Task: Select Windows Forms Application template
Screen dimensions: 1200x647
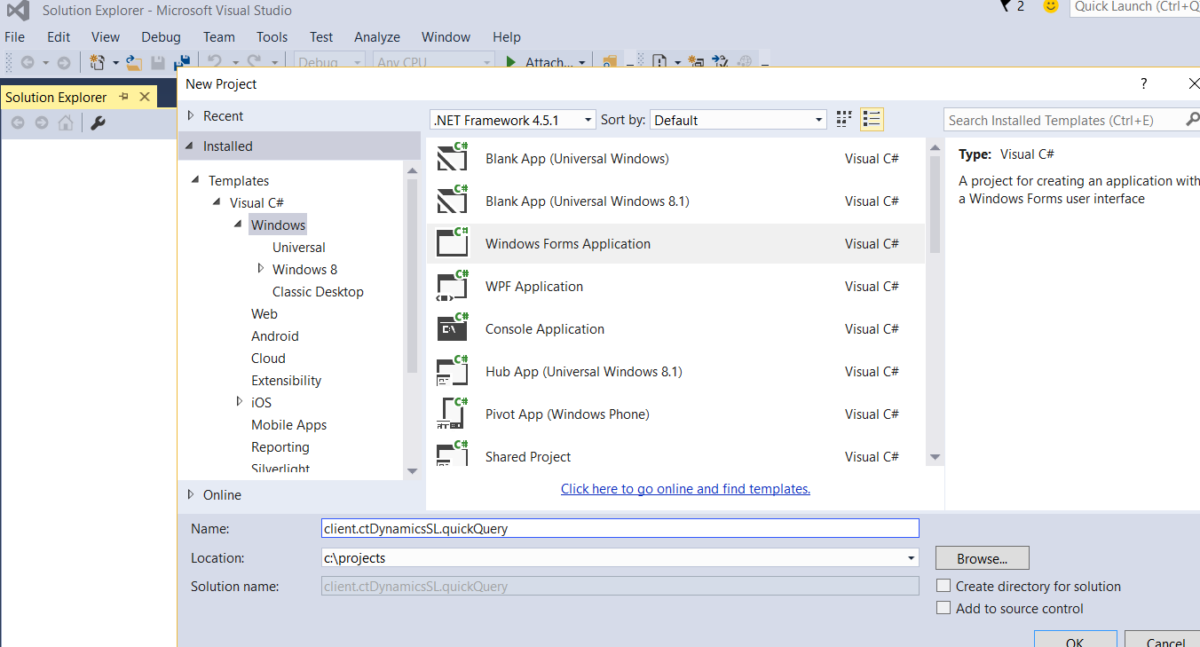Action: (x=676, y=243)
